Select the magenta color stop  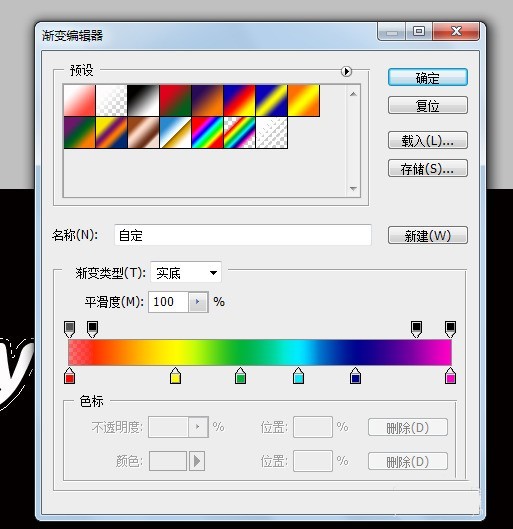point(450,376)
